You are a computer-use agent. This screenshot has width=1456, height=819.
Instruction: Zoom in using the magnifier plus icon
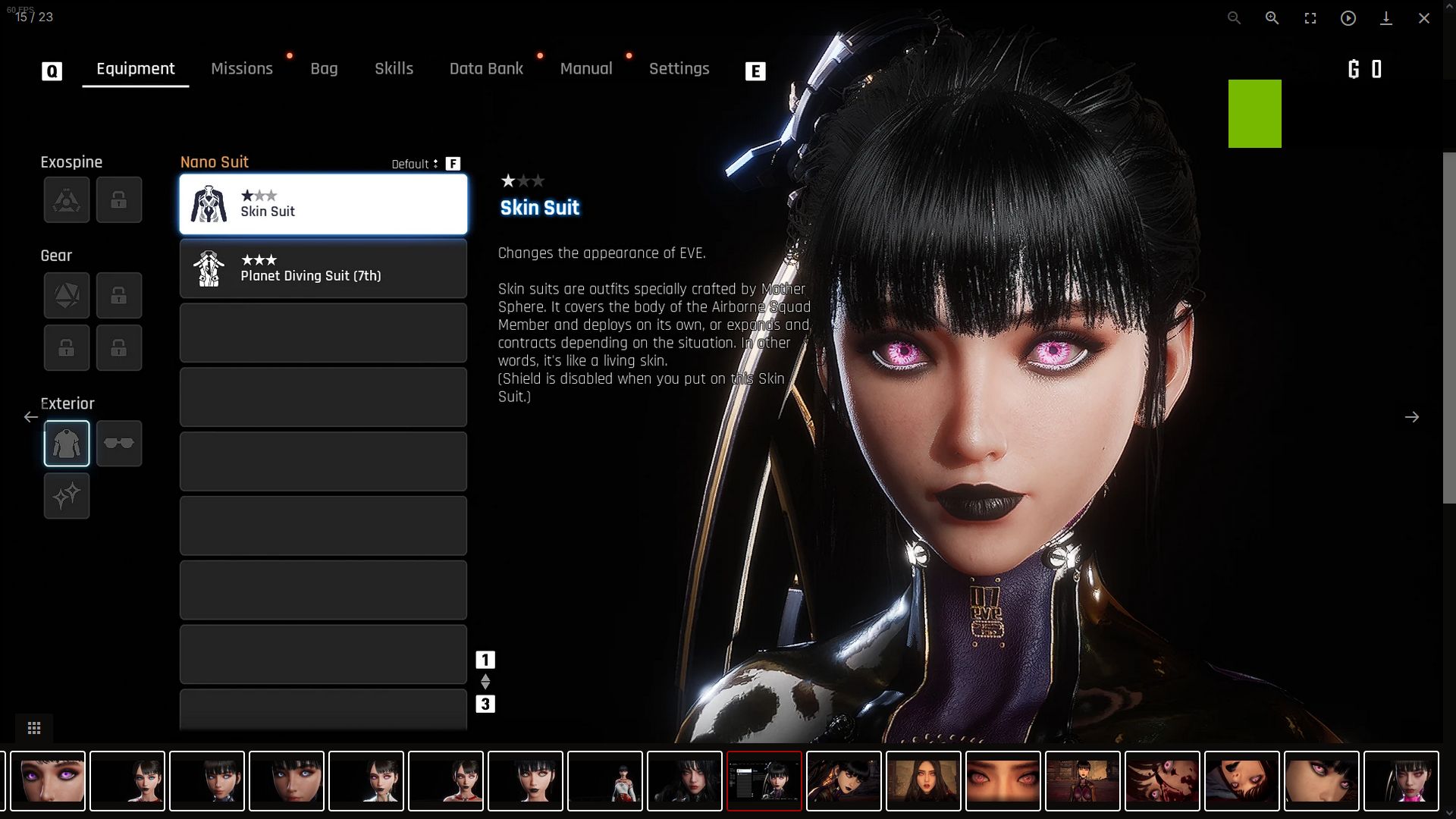click(1272, 17)
